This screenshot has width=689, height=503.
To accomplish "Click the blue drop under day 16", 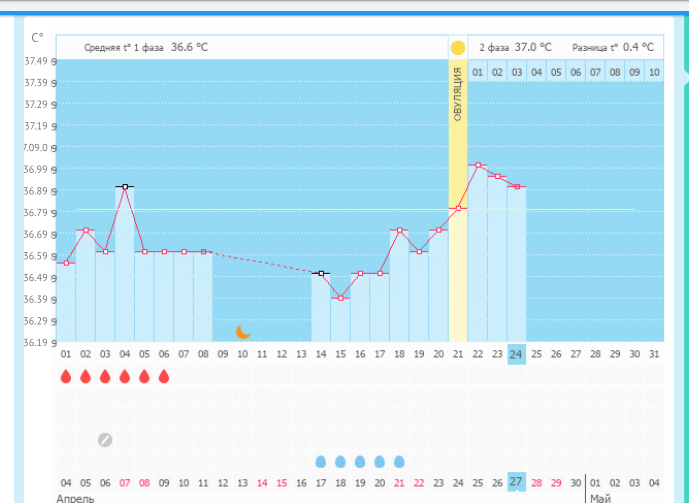I will (x=360, y=461).
